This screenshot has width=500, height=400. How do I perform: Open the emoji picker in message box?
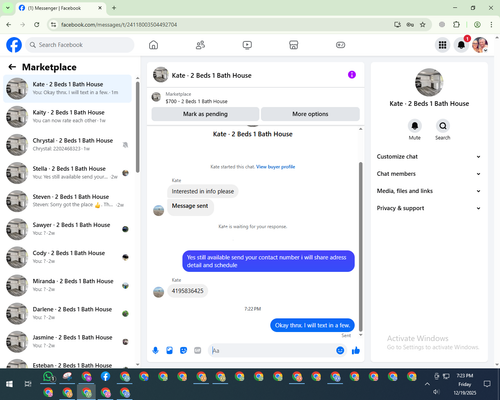point(340,350)
